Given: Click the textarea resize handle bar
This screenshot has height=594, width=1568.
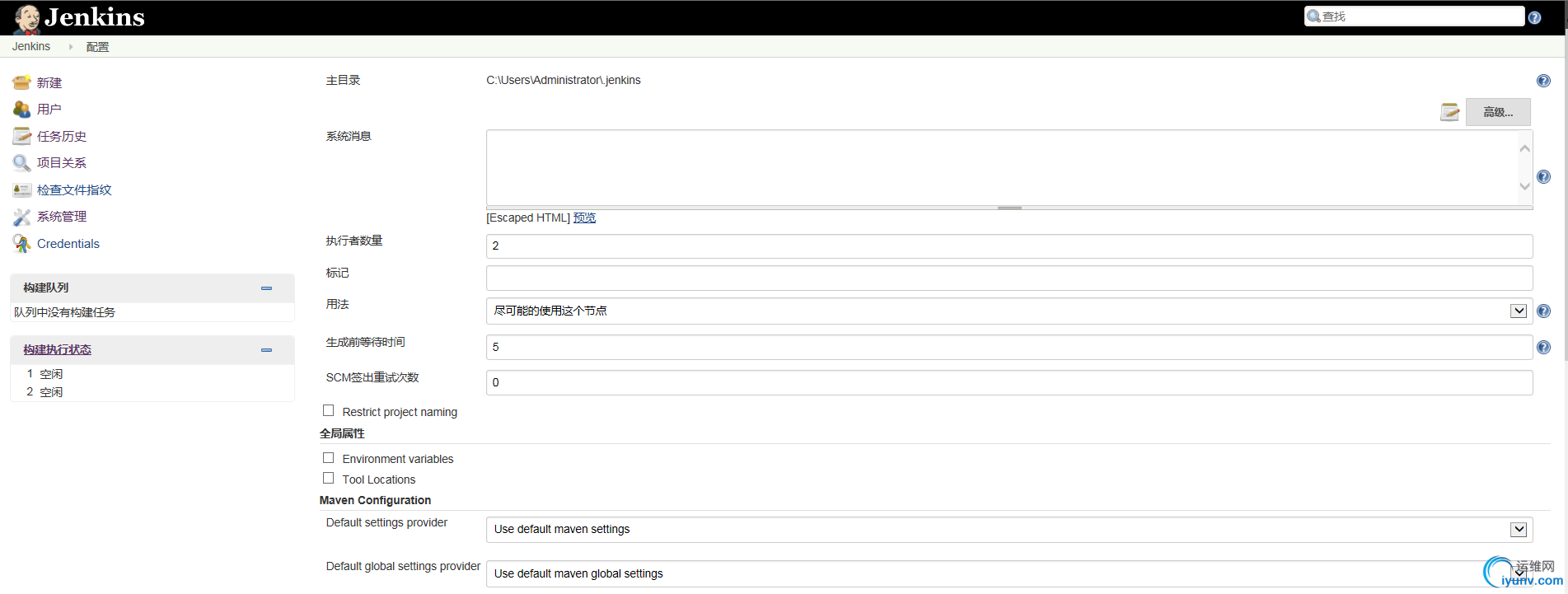Looking at the screenshot, I should tap(1009, 208).
